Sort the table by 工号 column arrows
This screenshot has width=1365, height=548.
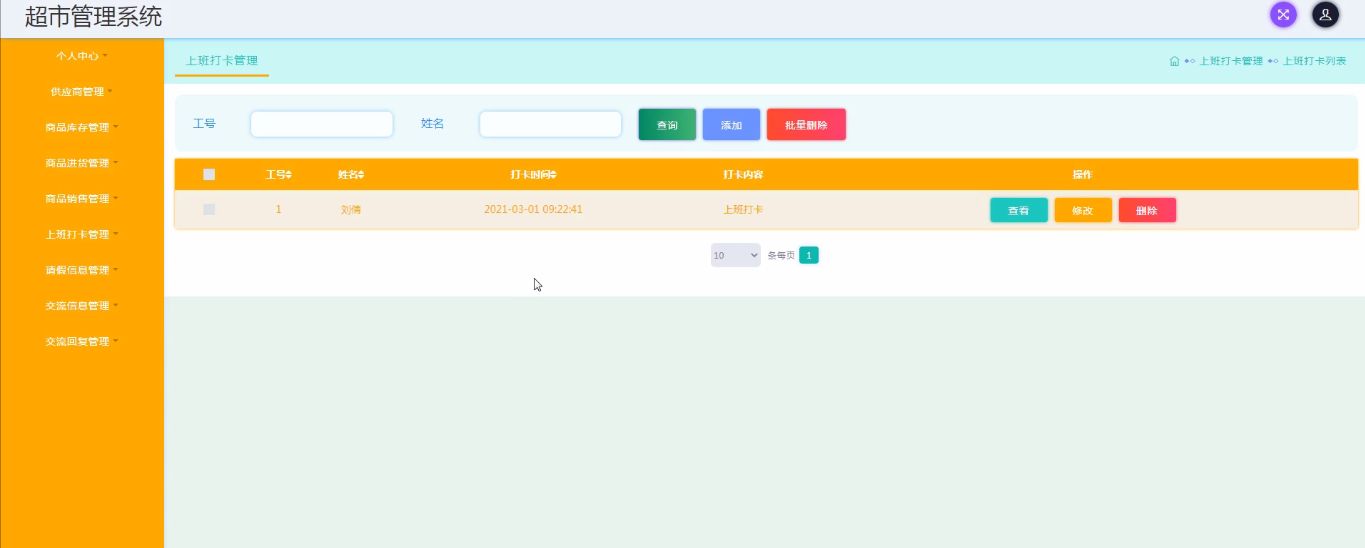(x=288, y=175)
